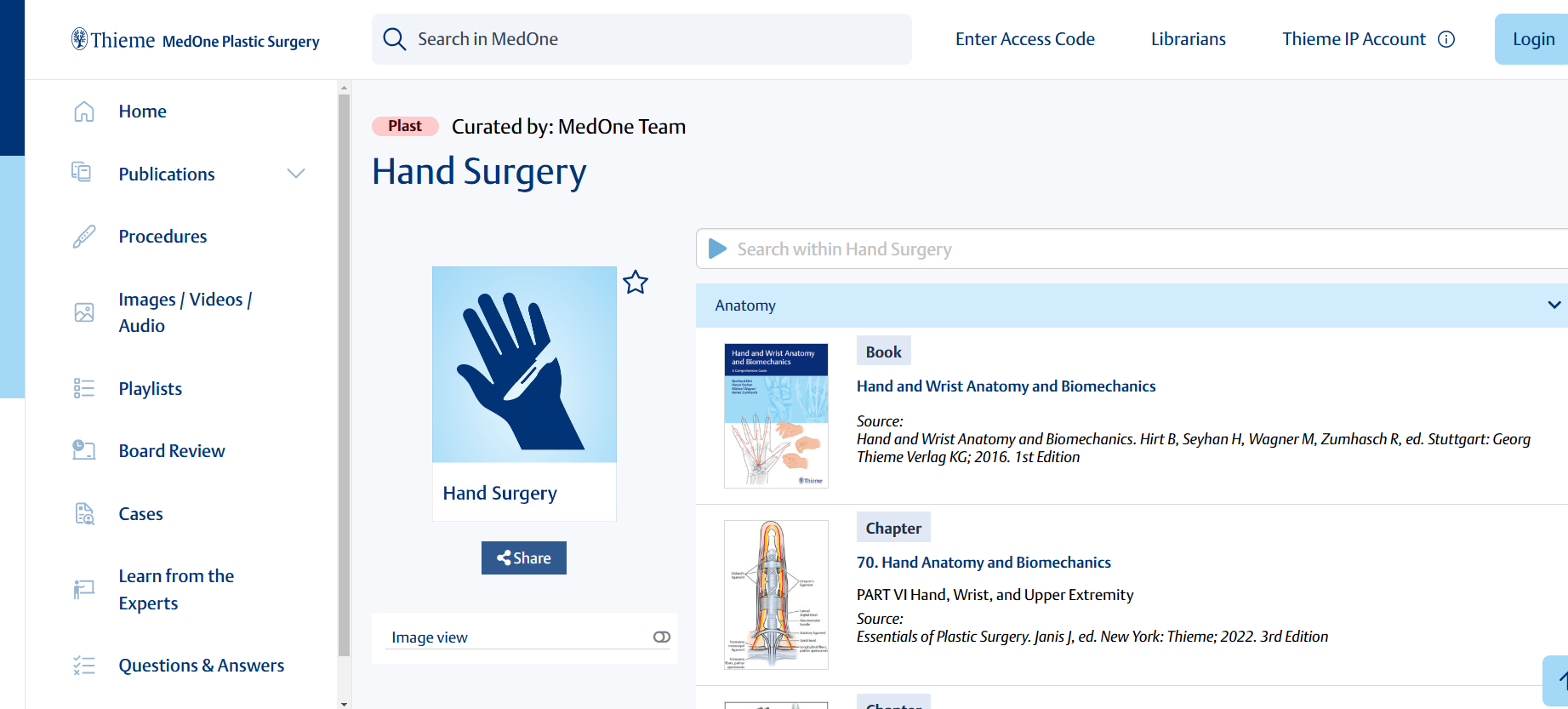The image size is (1568, 709).
Task: Click the sidebar scrollbar down arrow
Action: (344, 703)
